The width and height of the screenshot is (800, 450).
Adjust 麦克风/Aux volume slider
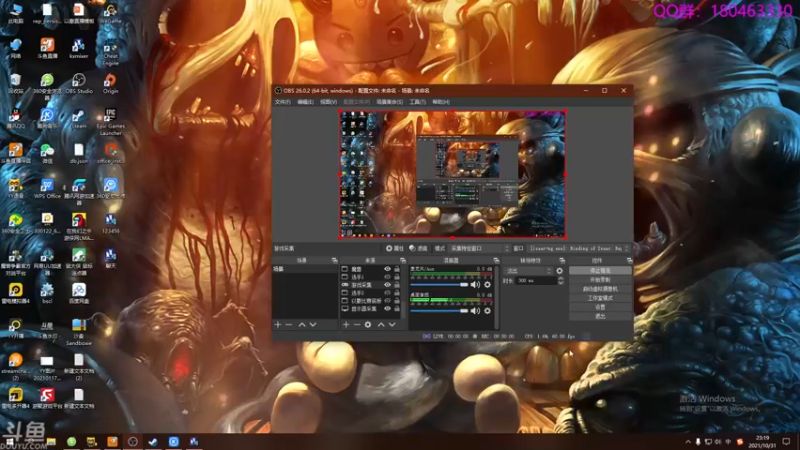point(439,285)
